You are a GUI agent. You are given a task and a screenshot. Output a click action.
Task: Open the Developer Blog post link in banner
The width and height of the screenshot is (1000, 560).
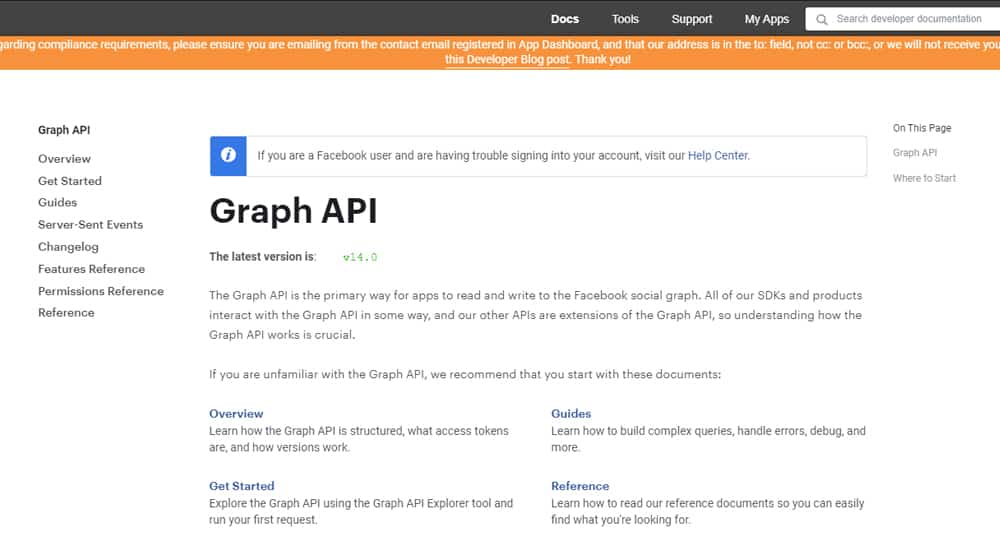(507, 59)
